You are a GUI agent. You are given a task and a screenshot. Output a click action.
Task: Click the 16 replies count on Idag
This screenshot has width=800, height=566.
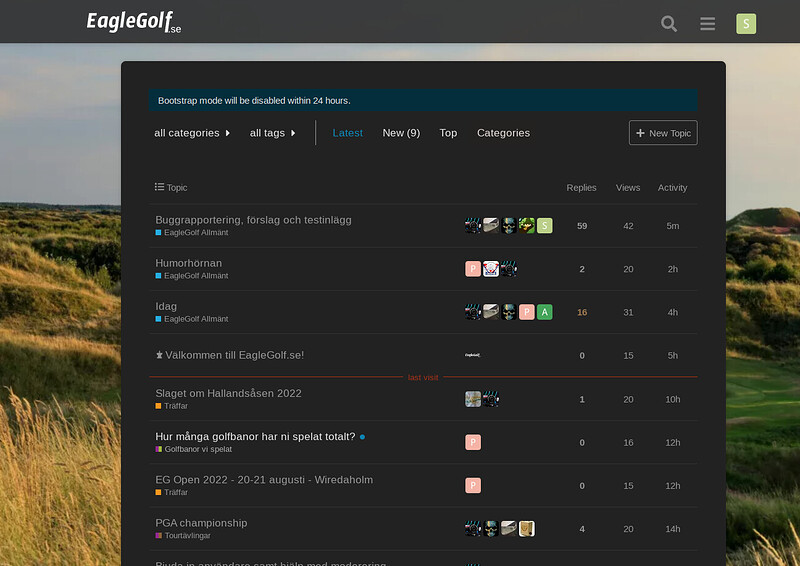pyautogui.click(x=582, y=312)
